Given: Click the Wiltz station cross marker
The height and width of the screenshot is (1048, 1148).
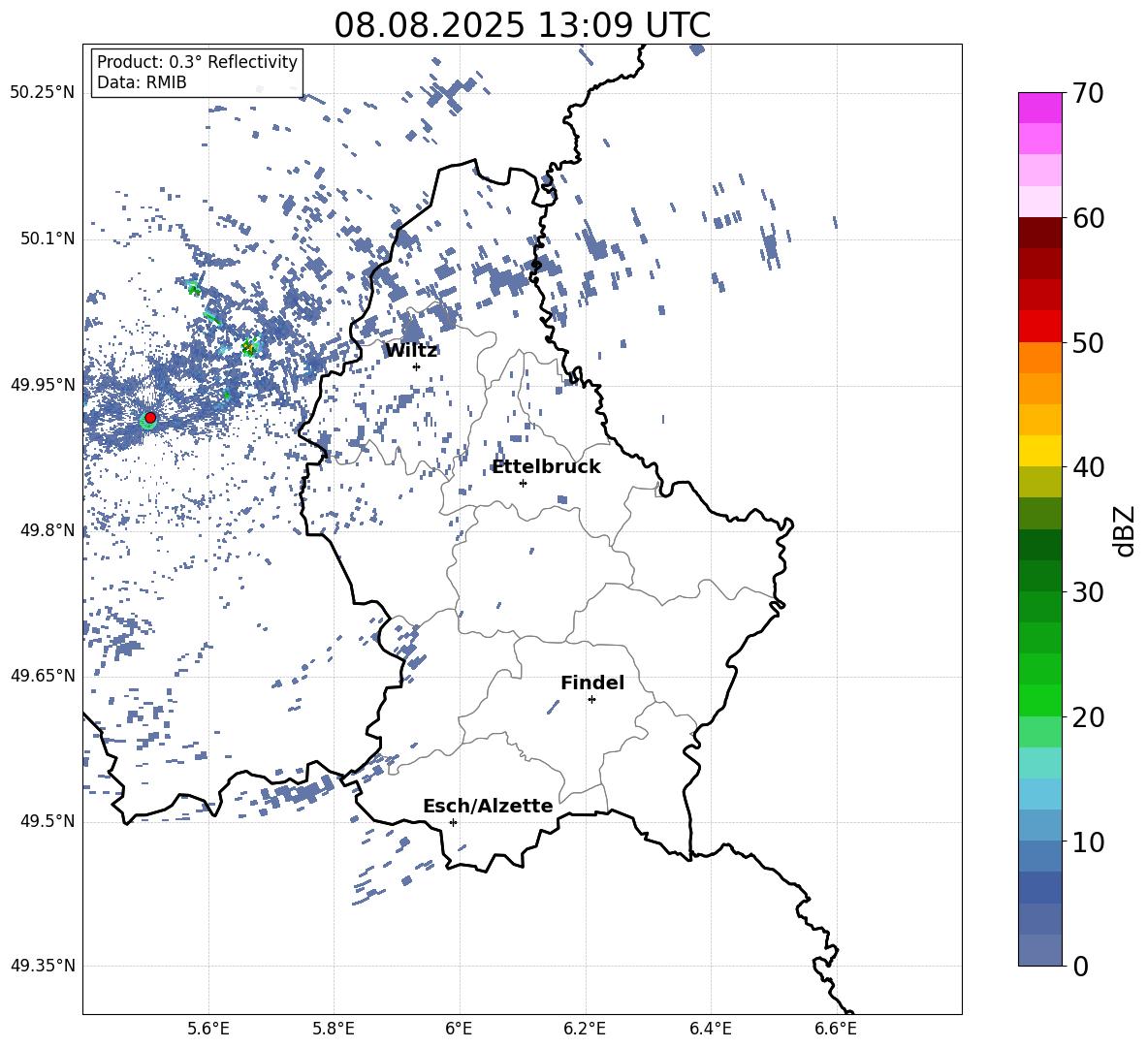Looking at the screenshot, I should [417, 366].
